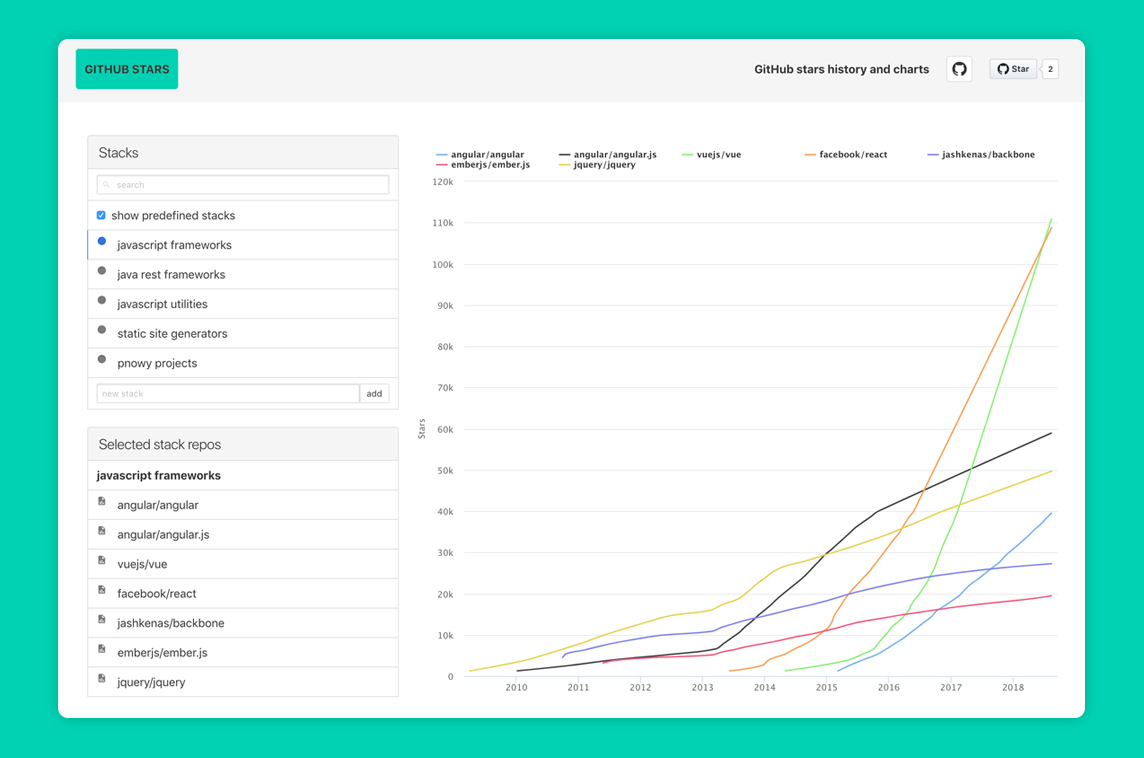
Task: Focus the stacks search field
Action: [x=242, y=185]
